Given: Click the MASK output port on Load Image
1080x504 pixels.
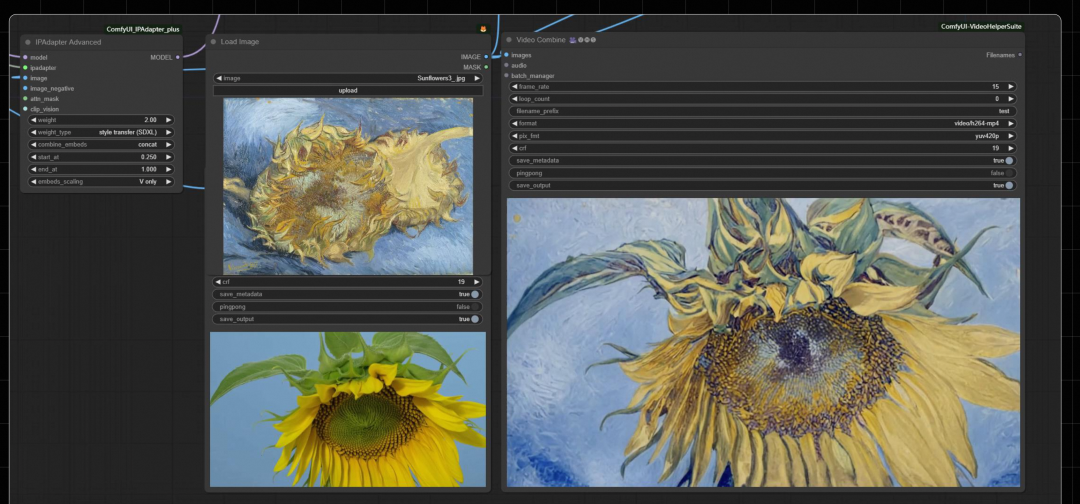Looking at the screenshot, I should point(486,67).
